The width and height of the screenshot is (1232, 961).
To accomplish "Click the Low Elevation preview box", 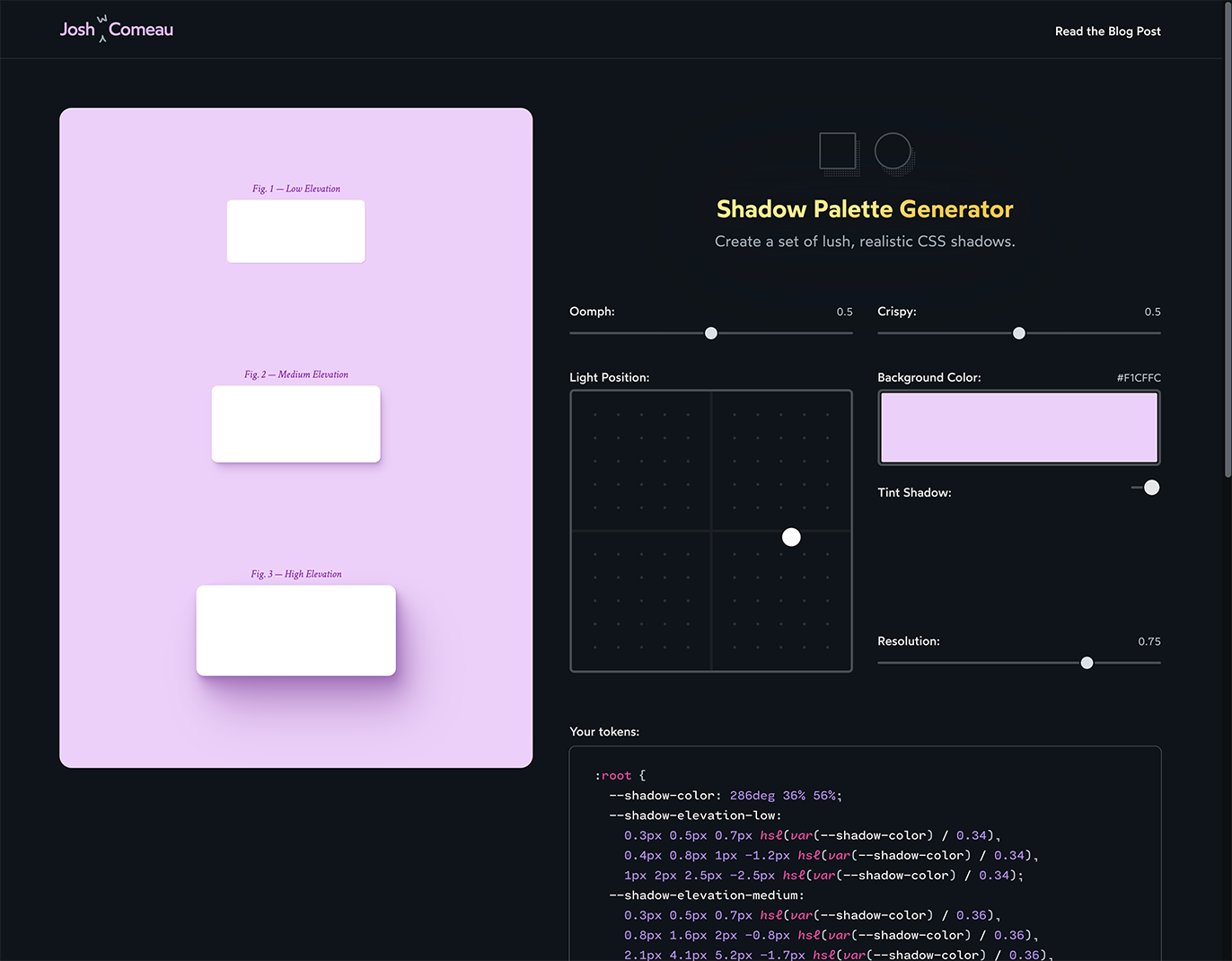I will 295,232.
